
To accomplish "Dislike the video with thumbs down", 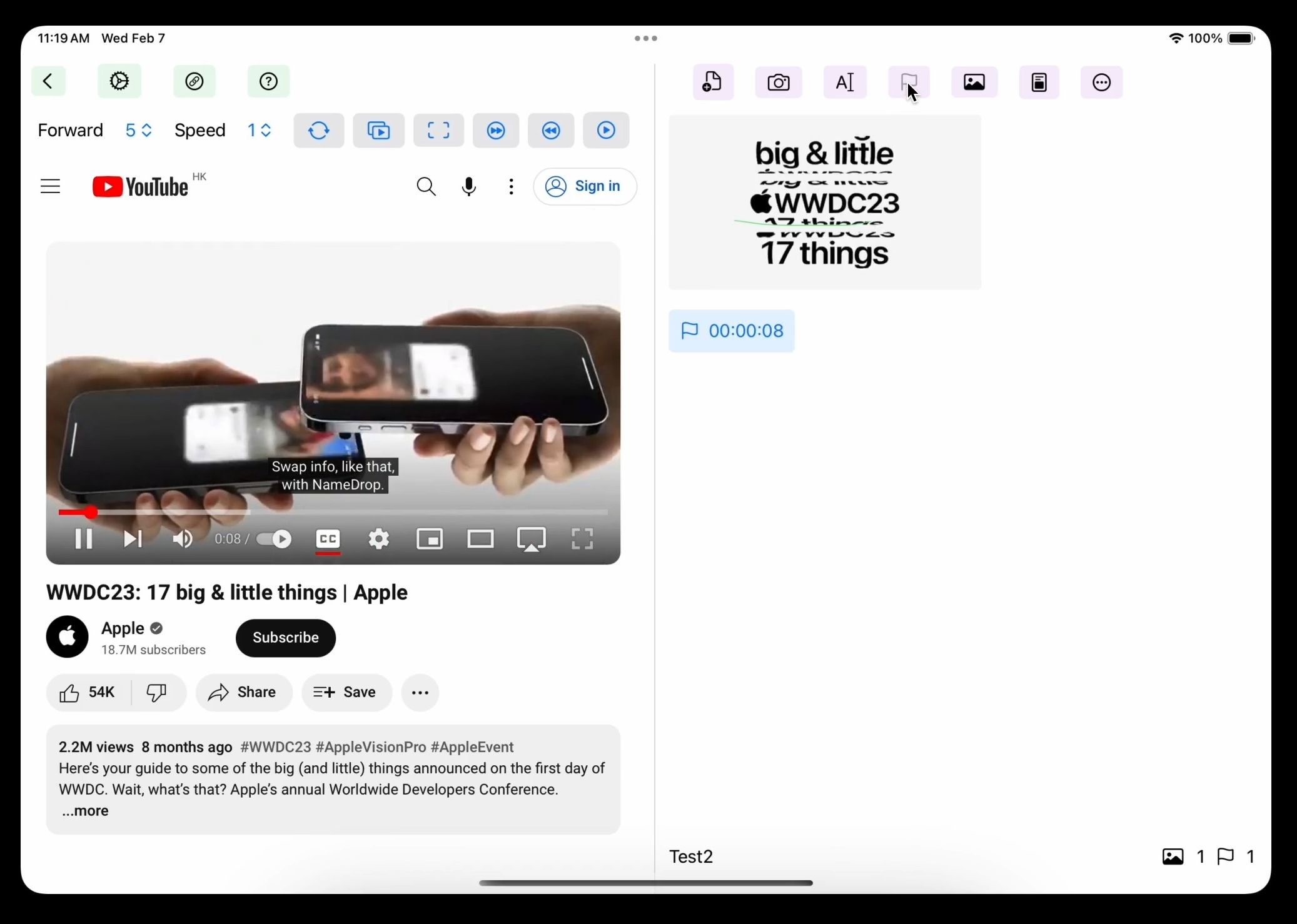I will point(157,693).
